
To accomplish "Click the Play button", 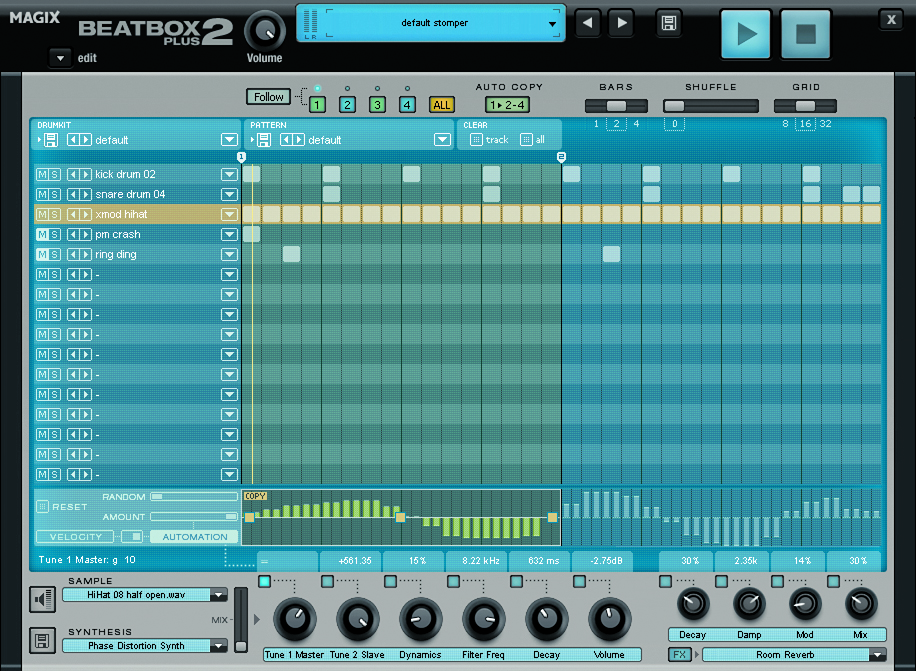I will [746, 35].
